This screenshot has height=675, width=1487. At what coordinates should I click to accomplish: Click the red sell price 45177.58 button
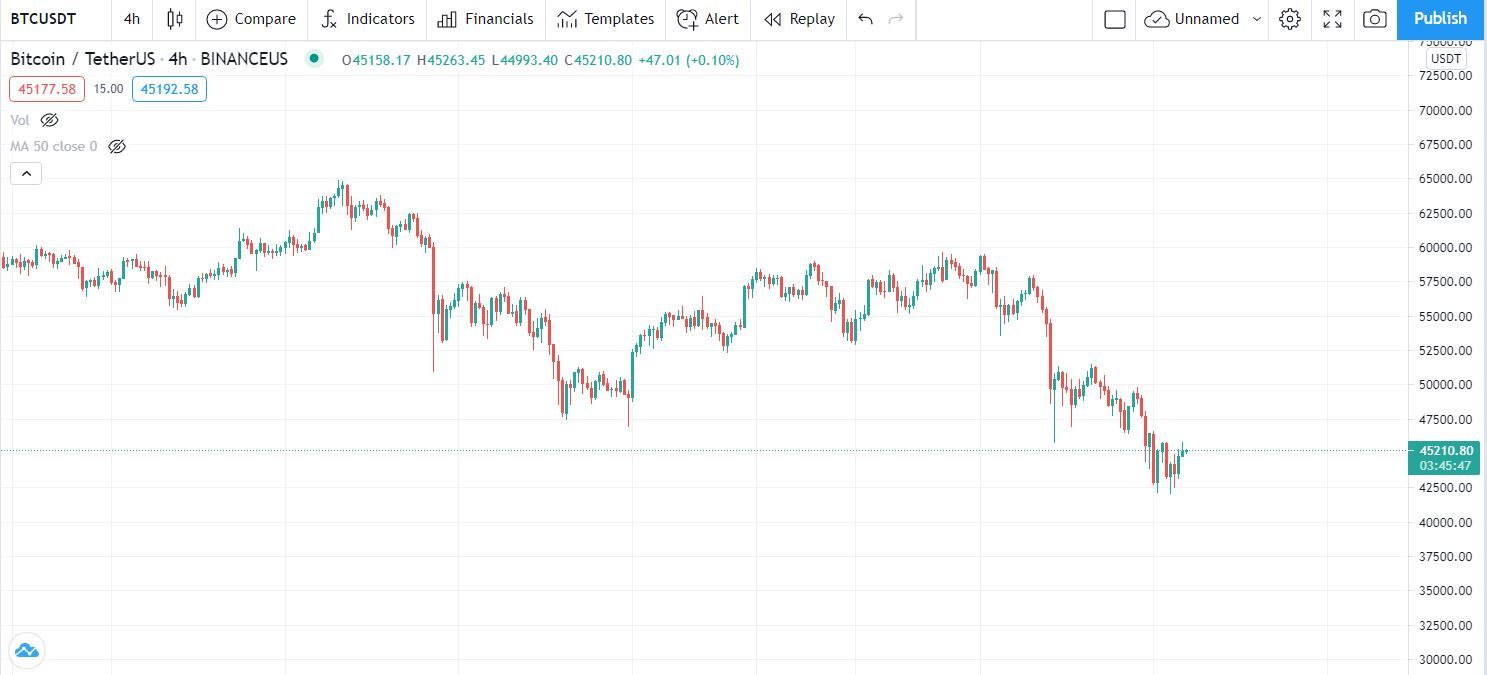[47, 89]
